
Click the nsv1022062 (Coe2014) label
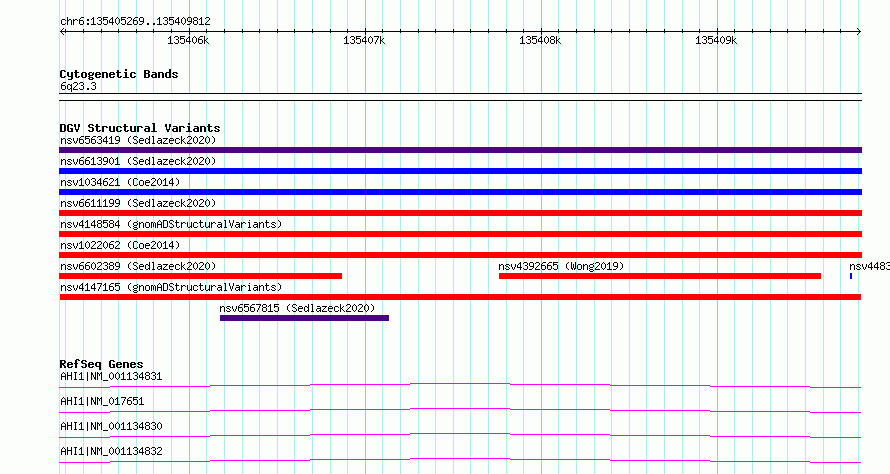click(x=120, y=245)
